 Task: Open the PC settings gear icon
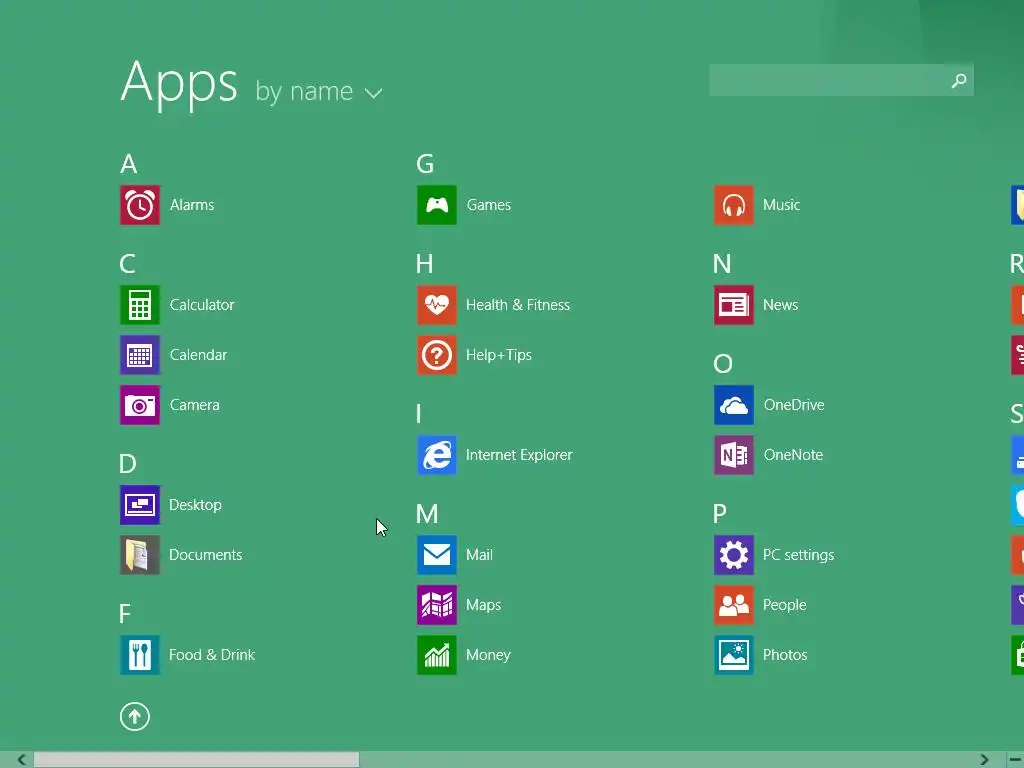tap(734, 555)
